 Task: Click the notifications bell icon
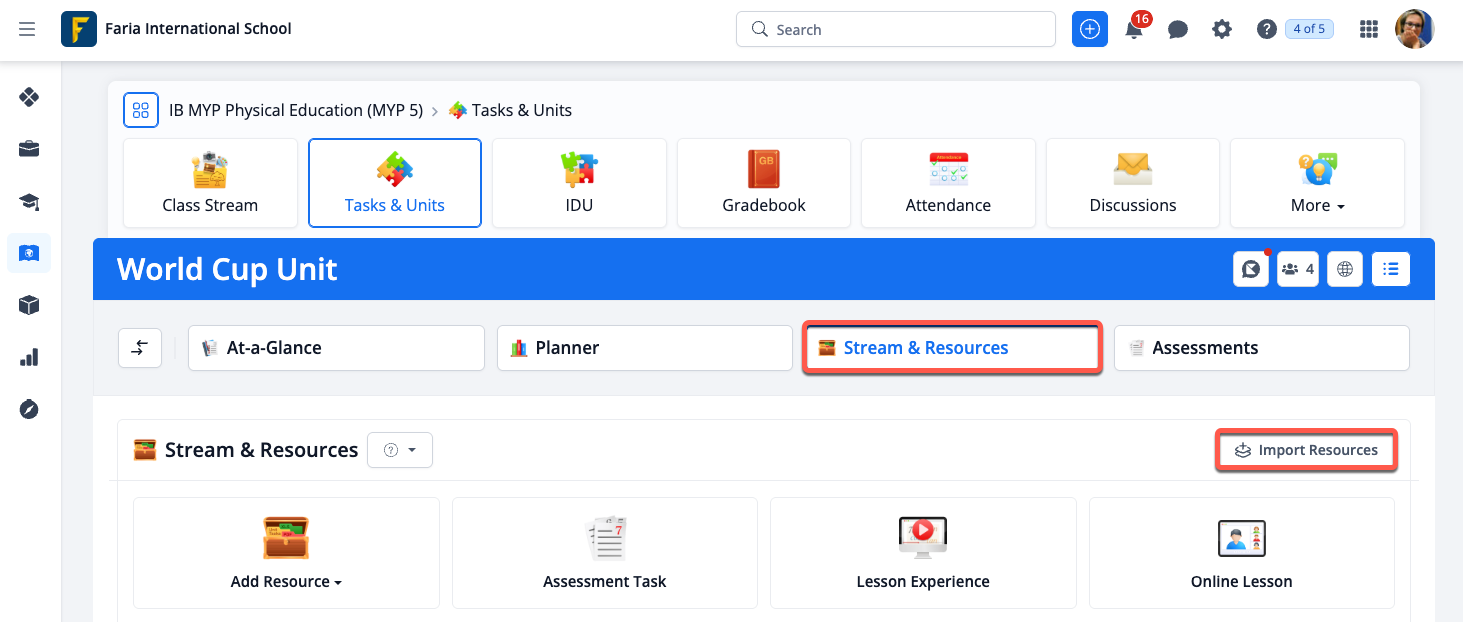[x=1134, y=30]
